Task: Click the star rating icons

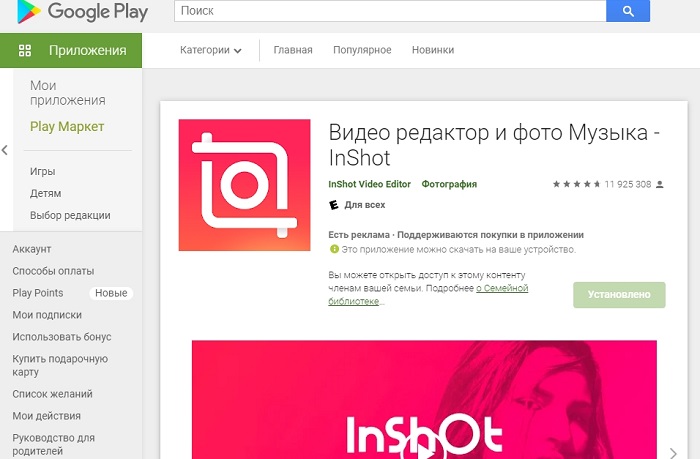Action: coord(576,184)
